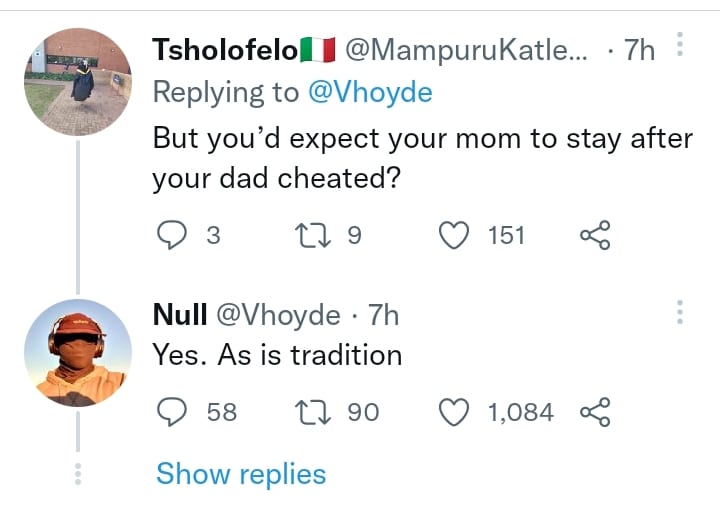
Task: Open Tsholofelo's display name profile
Action: [225, 48]
